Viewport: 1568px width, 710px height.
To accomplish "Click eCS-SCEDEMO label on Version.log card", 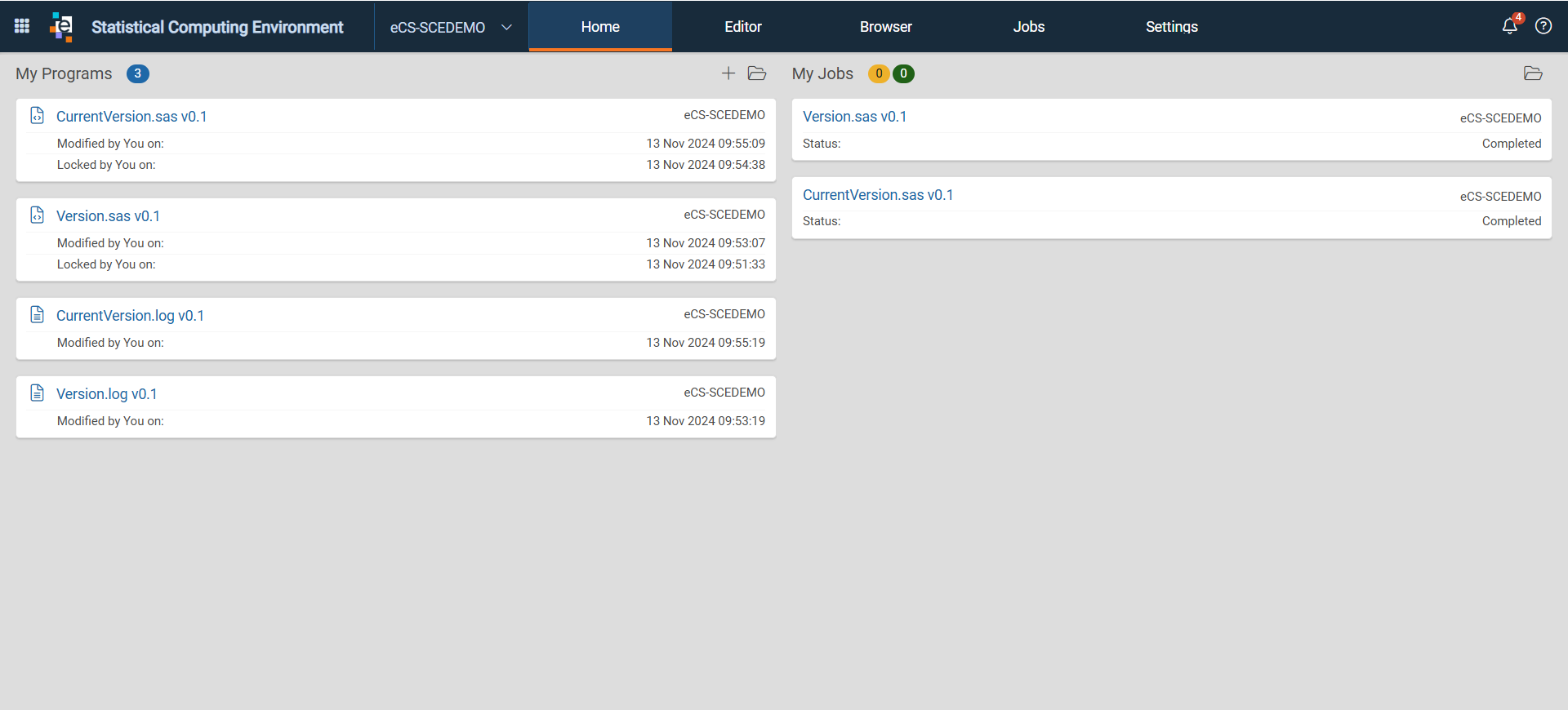I will pyautogui.click(x=724, y=393).
